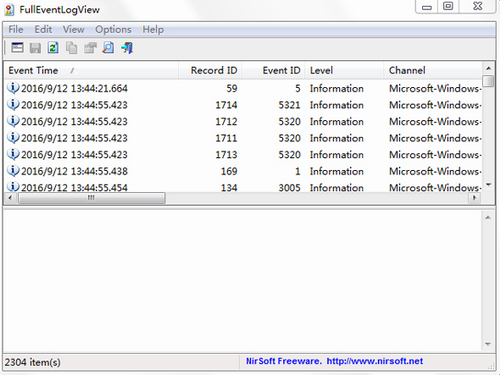Click the details pane scroll up arrow

(x=488, y=218)
